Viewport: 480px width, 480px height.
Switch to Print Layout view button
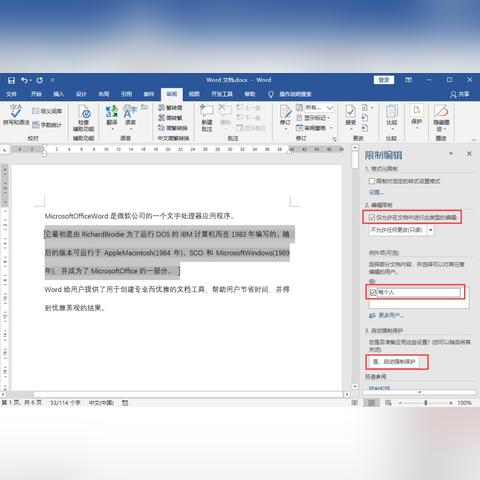click(371, 403)
